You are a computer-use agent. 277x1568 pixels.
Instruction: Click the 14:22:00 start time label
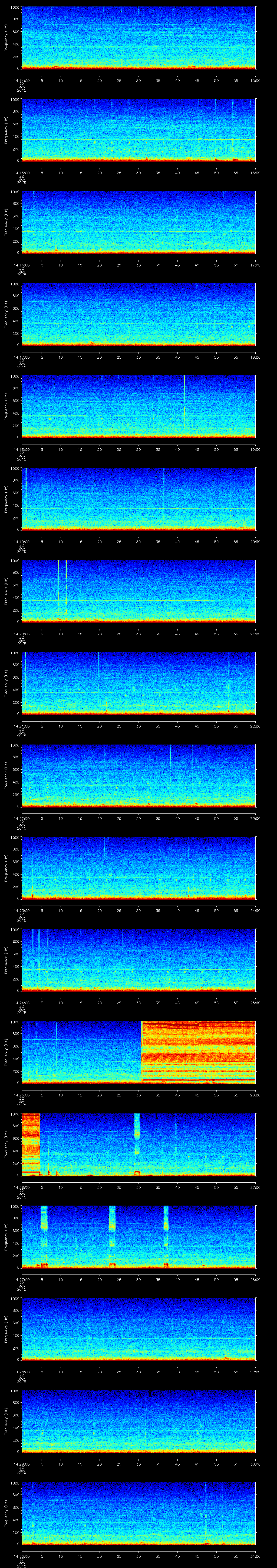pos(21,818)
